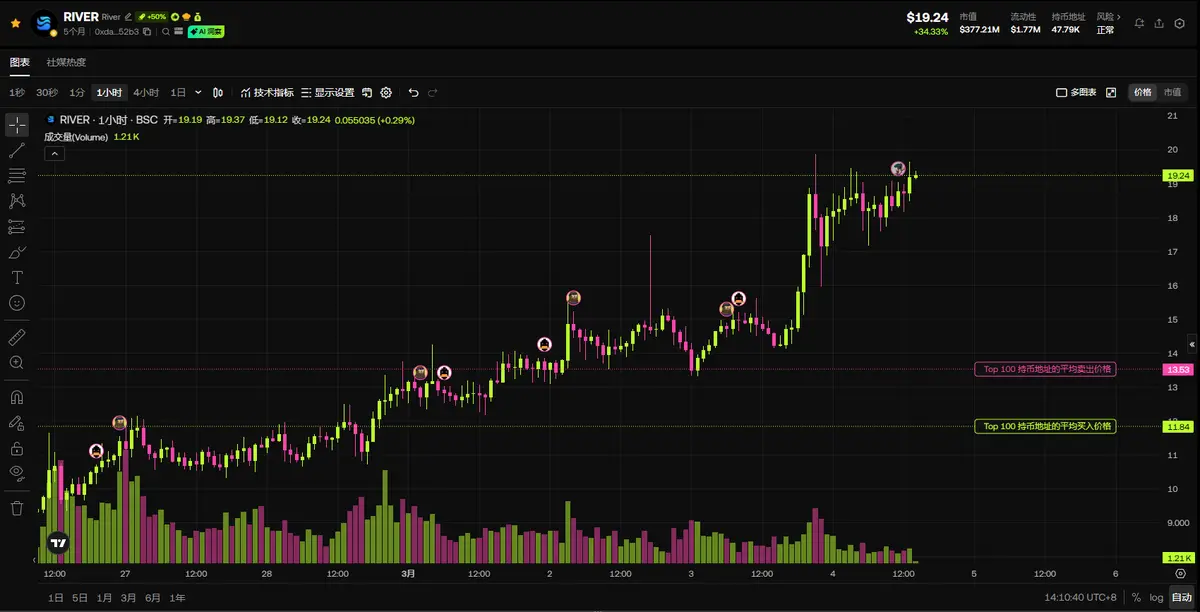1200x612 pixels.
Task: Open the hexagon settings icon in header
Action: click(x=1180, y=23)
